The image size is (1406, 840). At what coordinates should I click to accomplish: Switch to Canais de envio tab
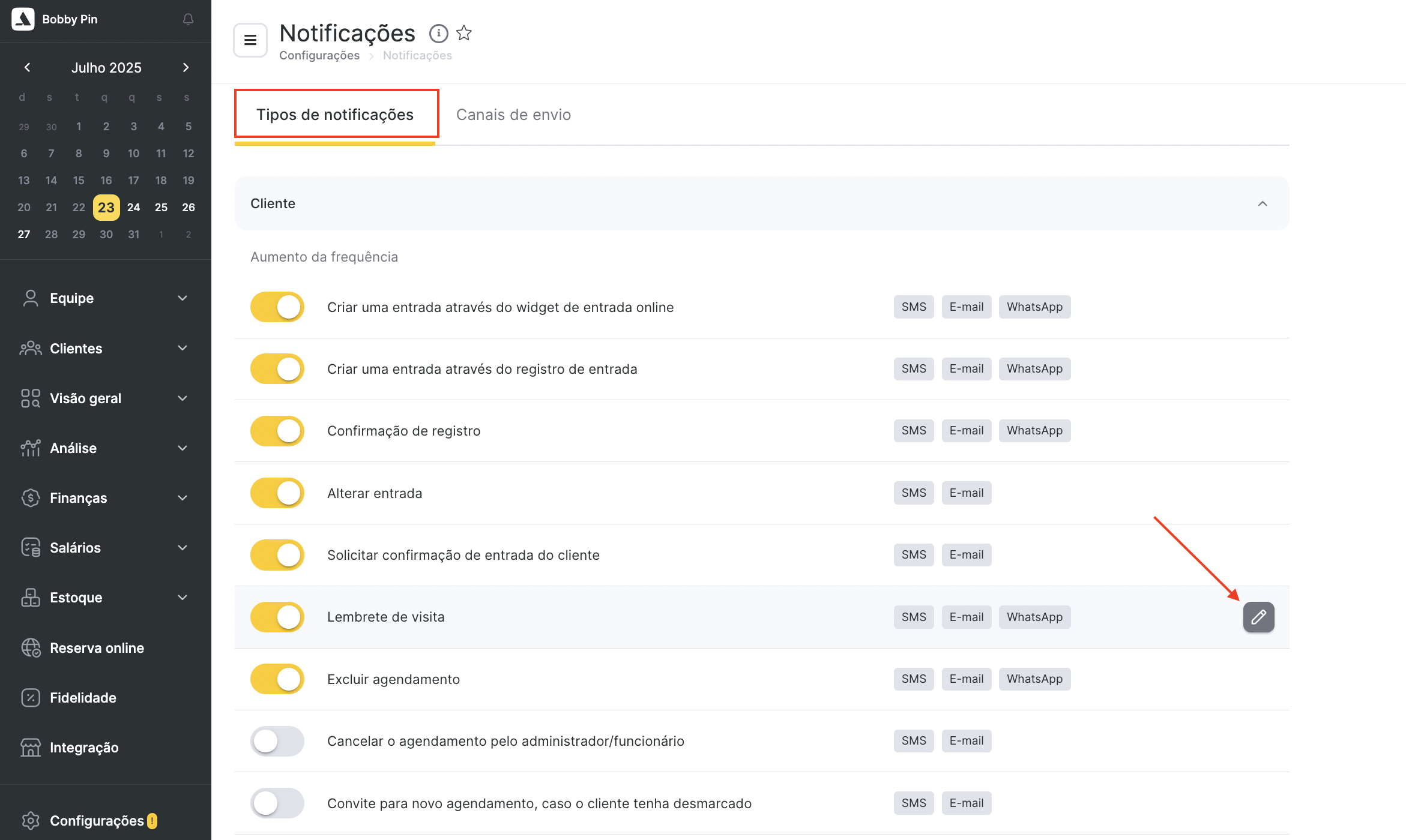pyautogui.click(x=513, y=115)
